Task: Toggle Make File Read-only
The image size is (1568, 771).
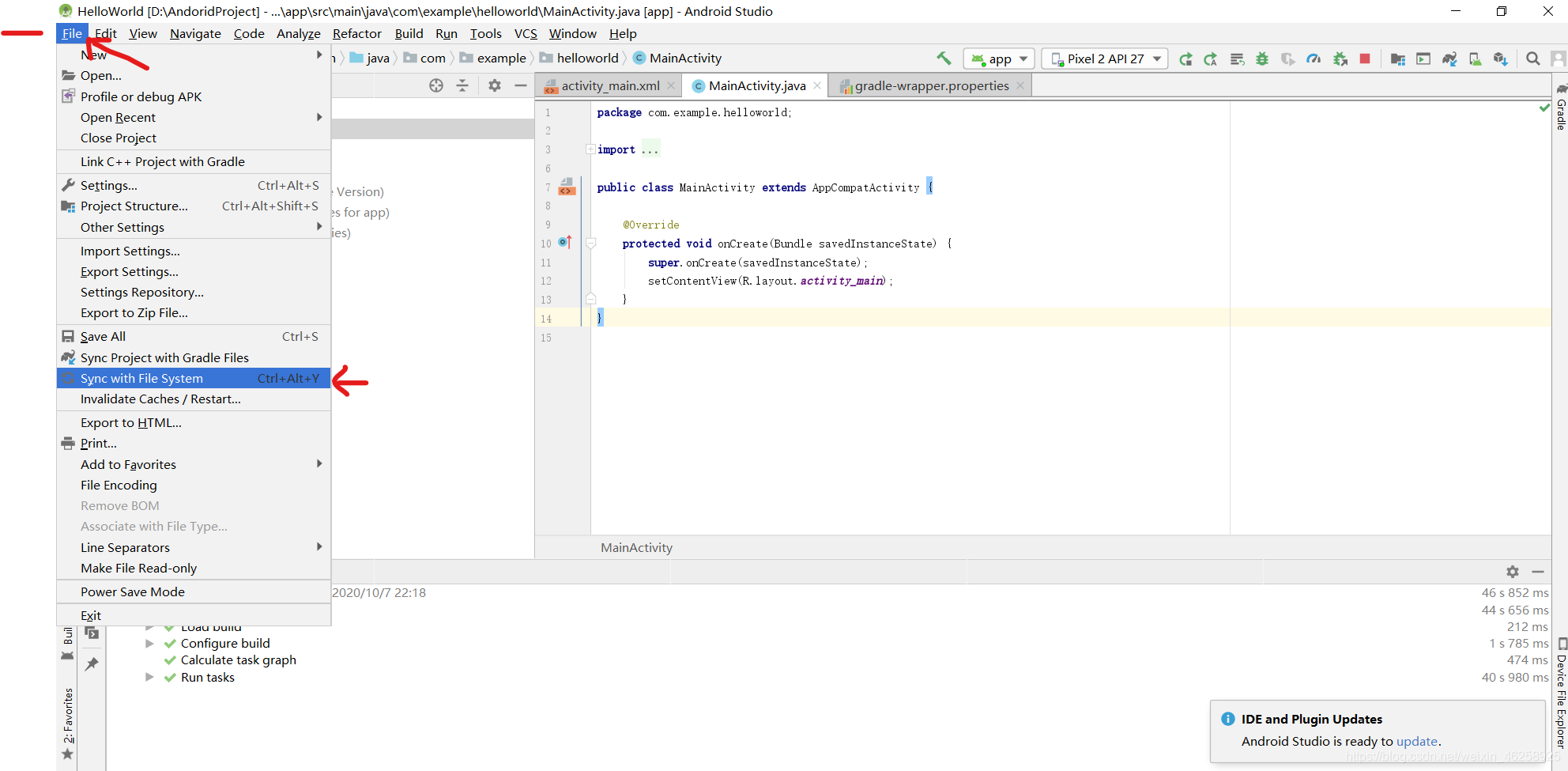Action: [194, 569]
